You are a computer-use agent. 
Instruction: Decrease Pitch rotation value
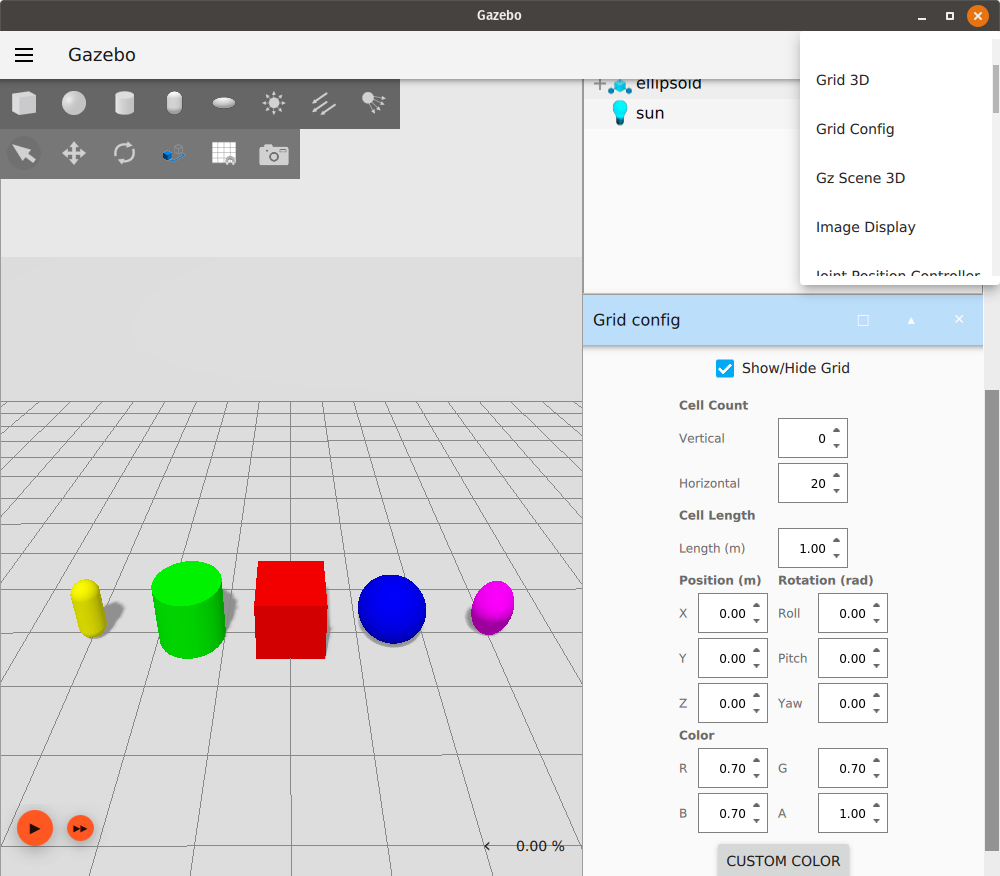click(x=876, y=666)
